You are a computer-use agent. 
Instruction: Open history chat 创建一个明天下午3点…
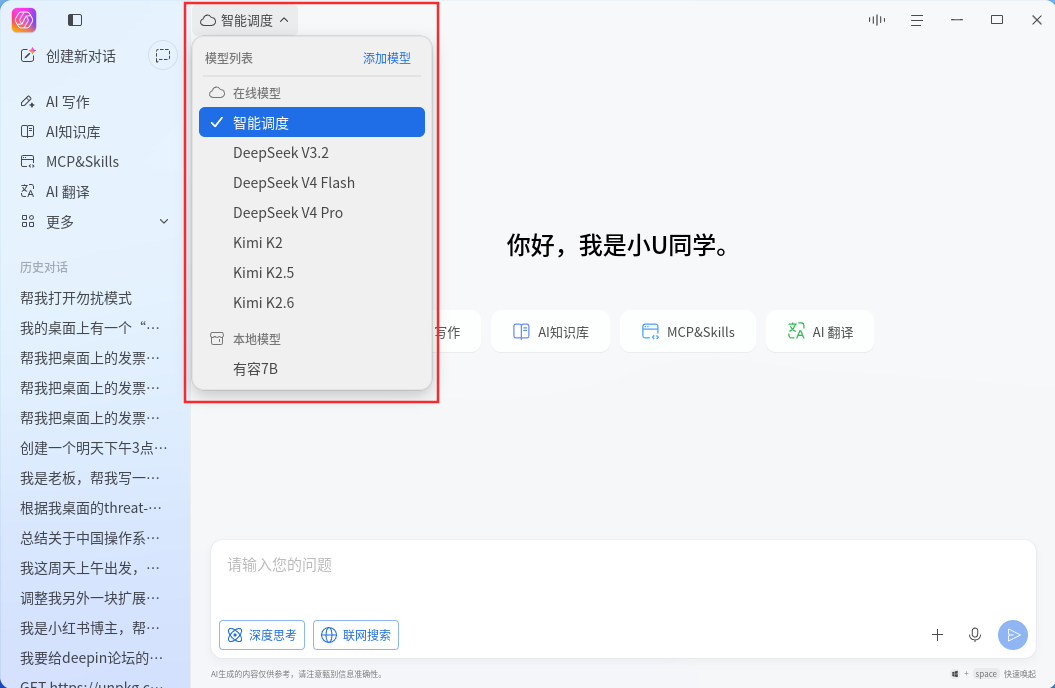click(x=94, y=448)
